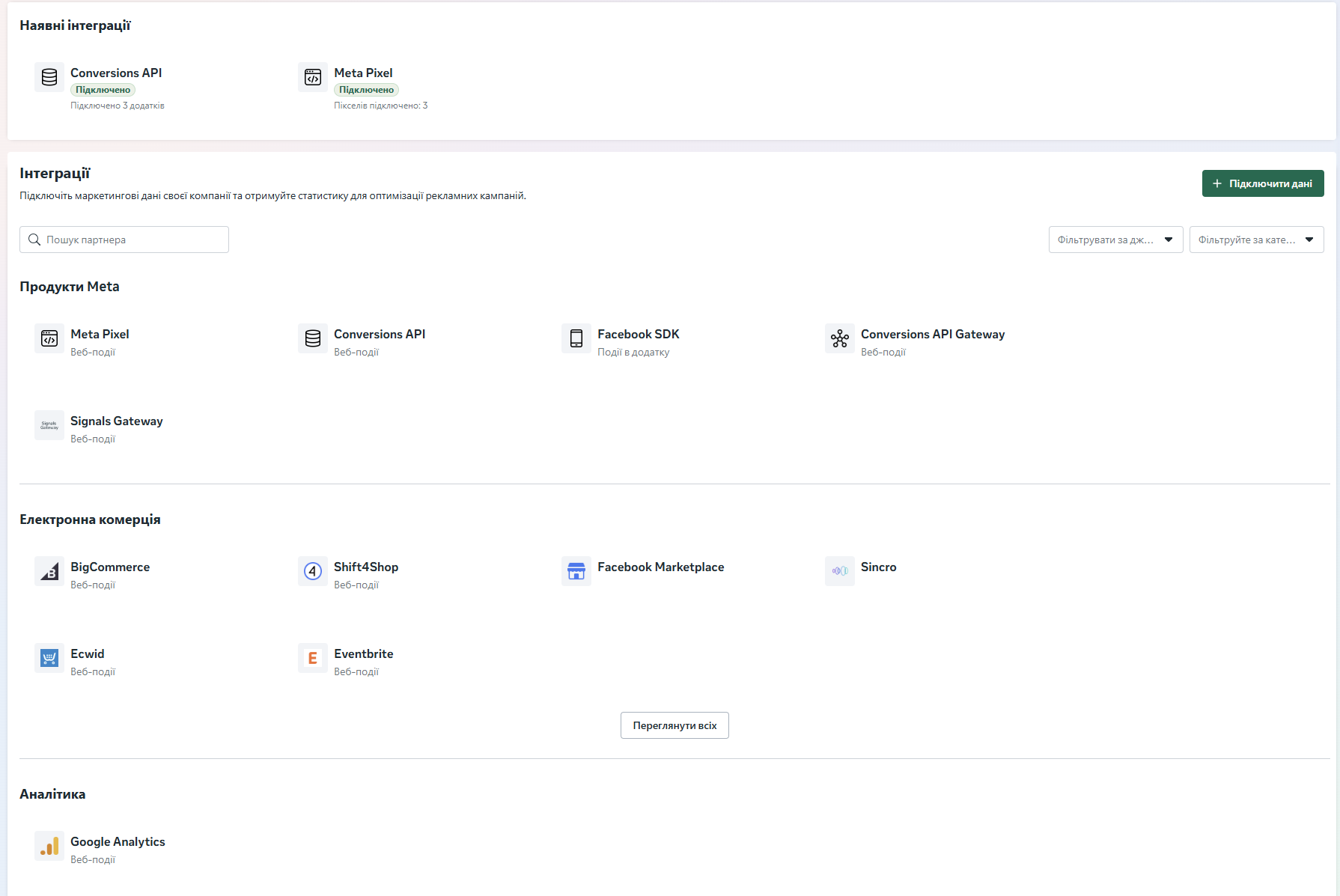1340x896 pixels.
Task: Open the Meta Pixel icon under Продукти Meta
Action: (x=49, y=338)
